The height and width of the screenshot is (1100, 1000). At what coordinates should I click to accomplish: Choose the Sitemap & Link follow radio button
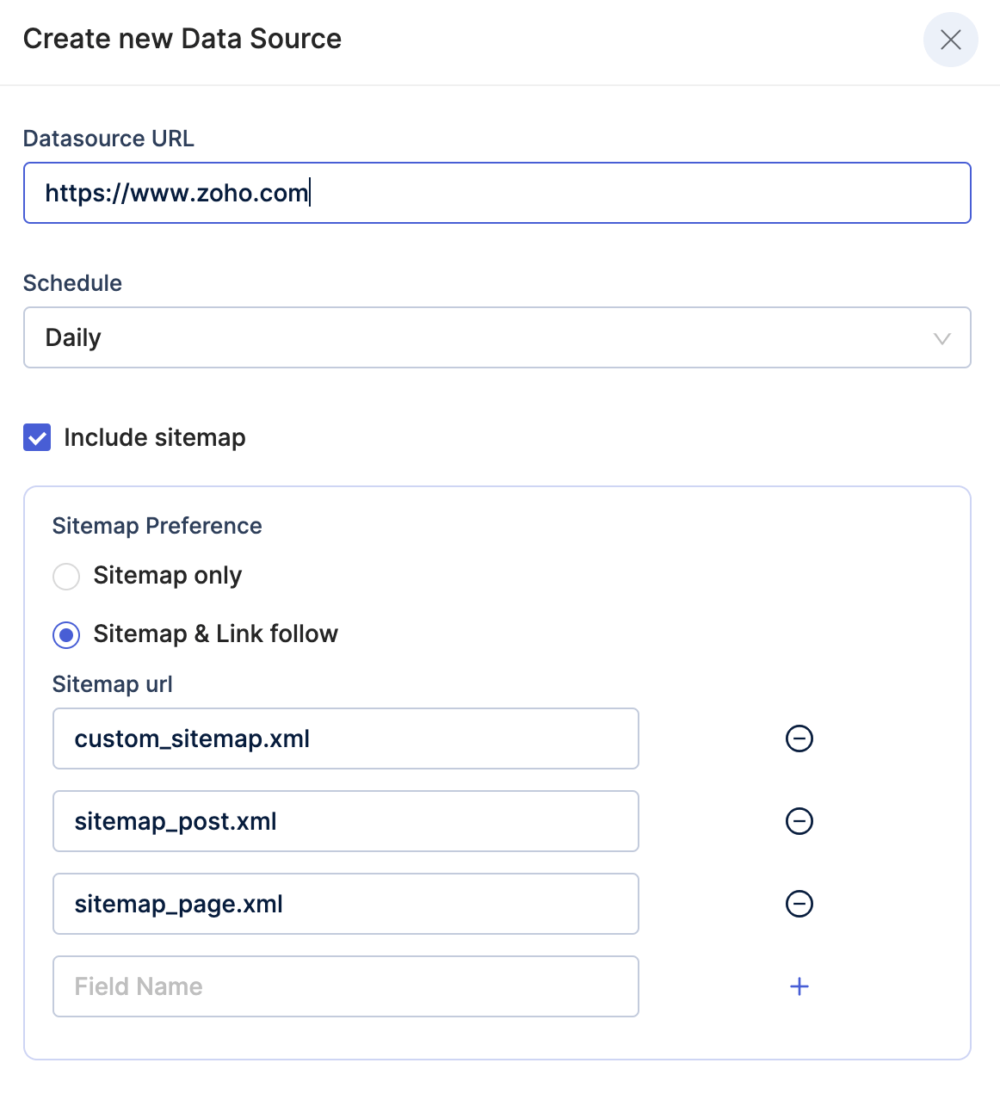(x=66, y=635)
